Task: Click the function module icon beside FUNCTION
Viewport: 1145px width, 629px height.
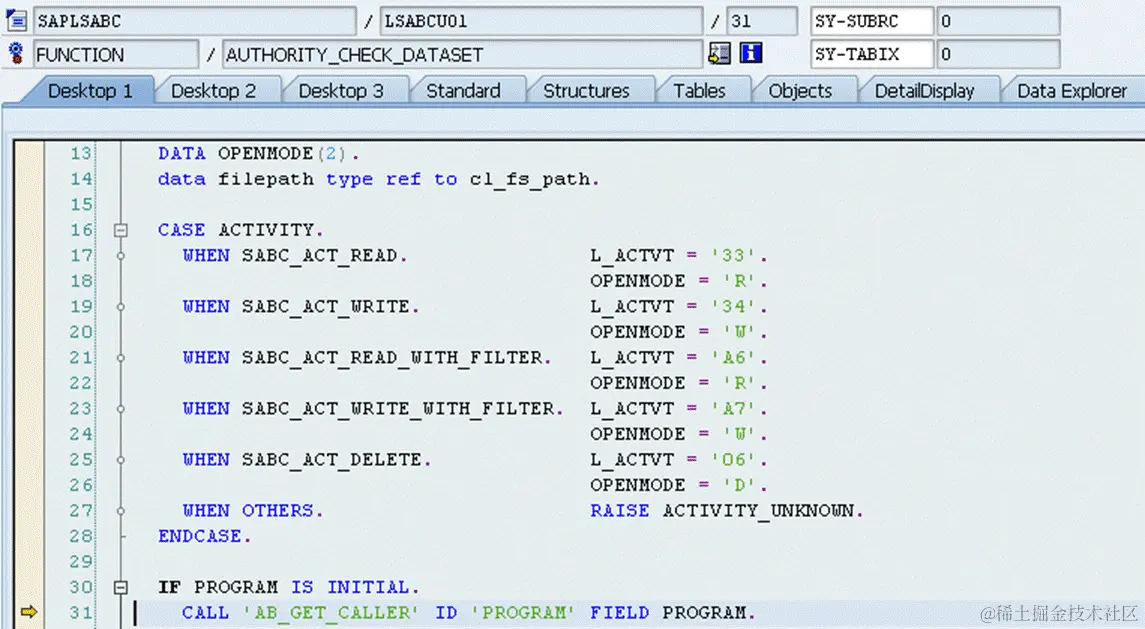Action: point(16,53)
